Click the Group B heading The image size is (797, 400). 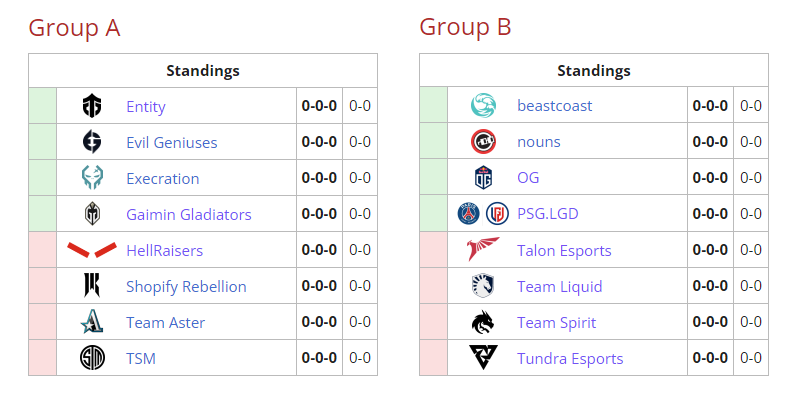465,27
